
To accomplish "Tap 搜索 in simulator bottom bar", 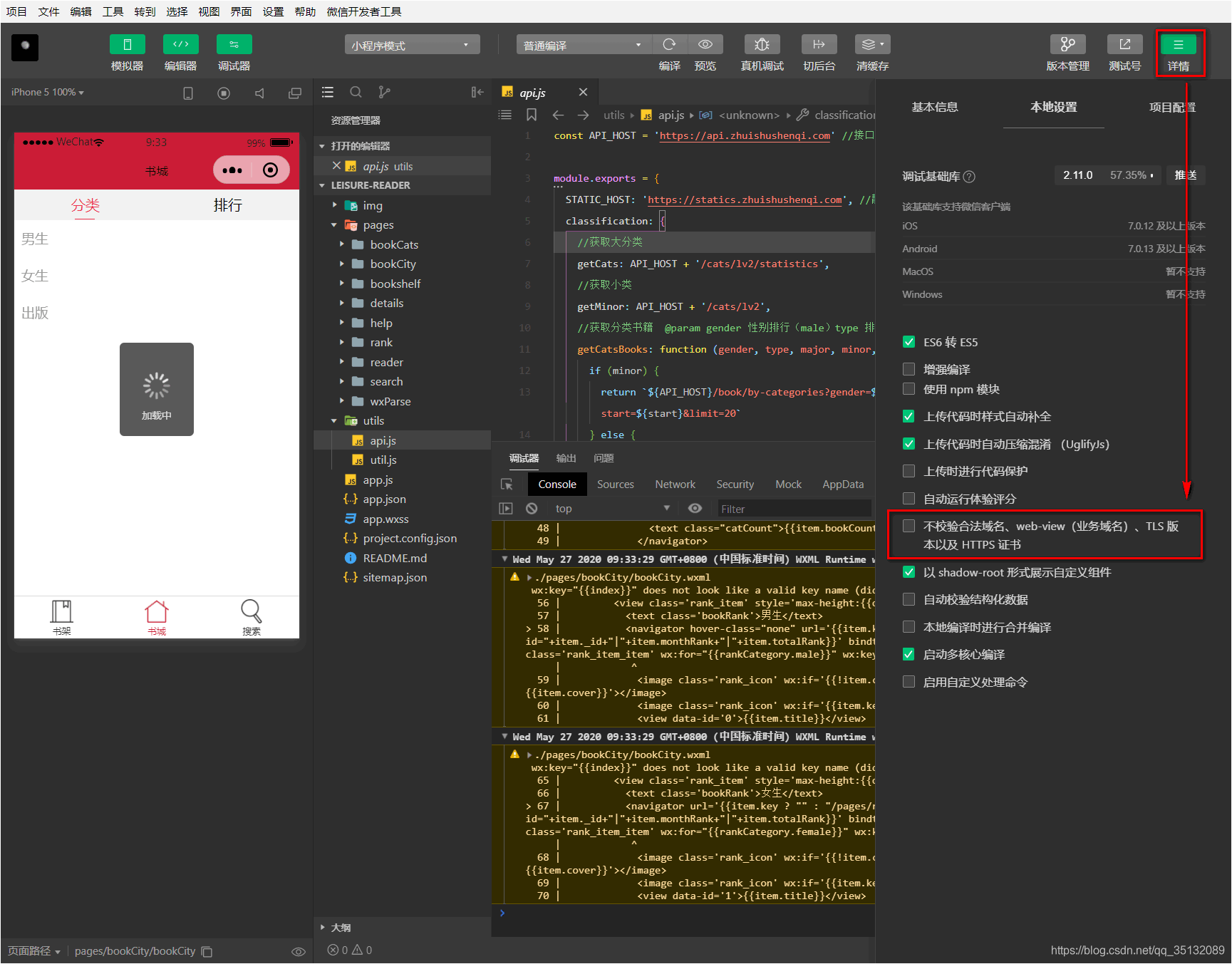I will pyautogui.click(x=251, y=617).
